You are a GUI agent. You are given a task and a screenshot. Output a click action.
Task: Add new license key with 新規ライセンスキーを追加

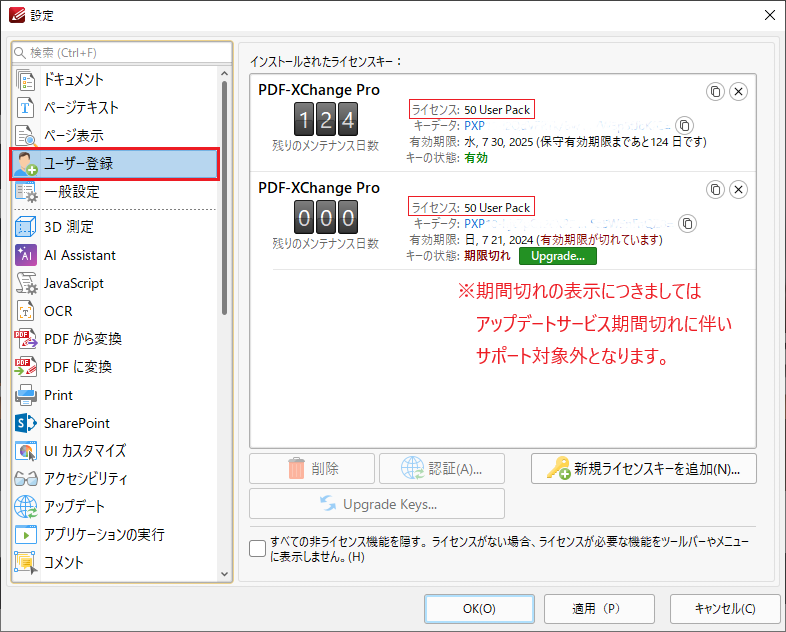click(644, 469)
